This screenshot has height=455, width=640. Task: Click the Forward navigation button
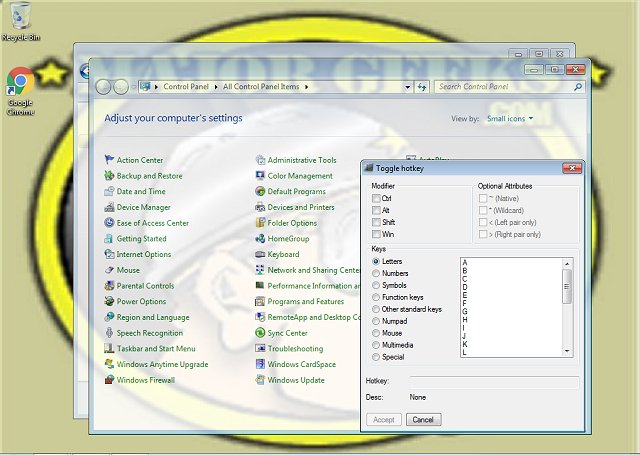121,87
